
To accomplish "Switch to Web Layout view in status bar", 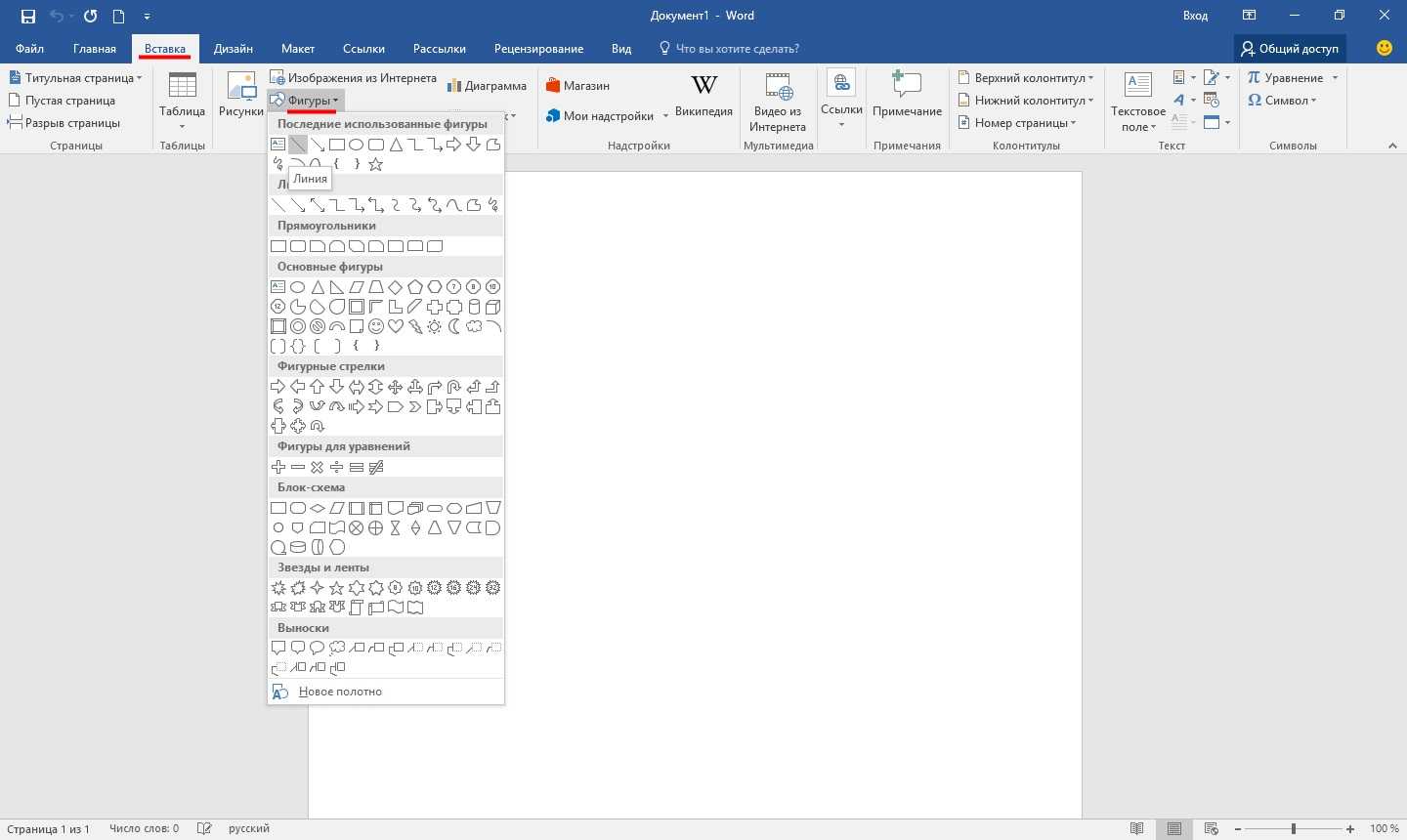I will point(1212,828).
